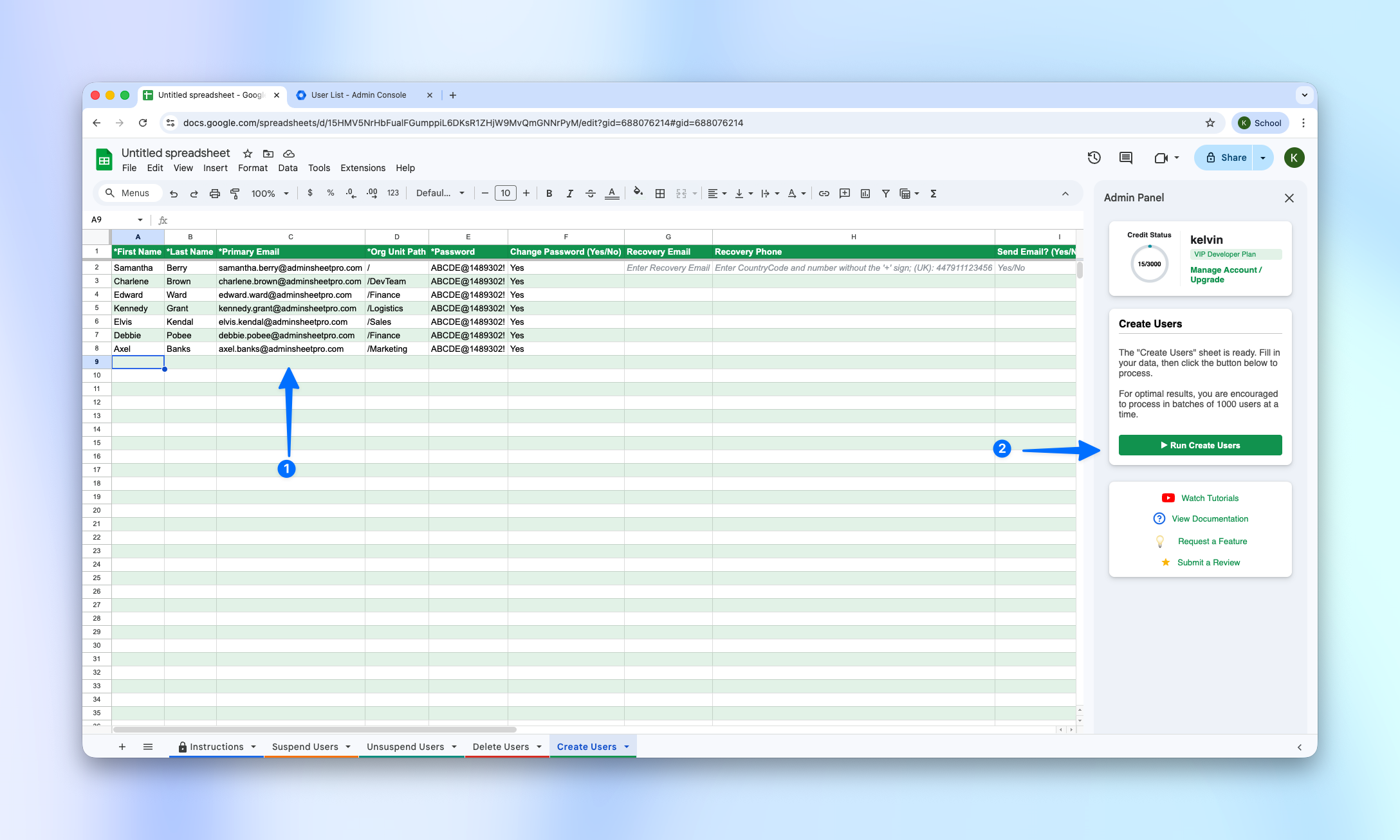This screenshot has height=840, width=1400.
Task: Open the Extensions menu
Action: [x=362, y=168]
